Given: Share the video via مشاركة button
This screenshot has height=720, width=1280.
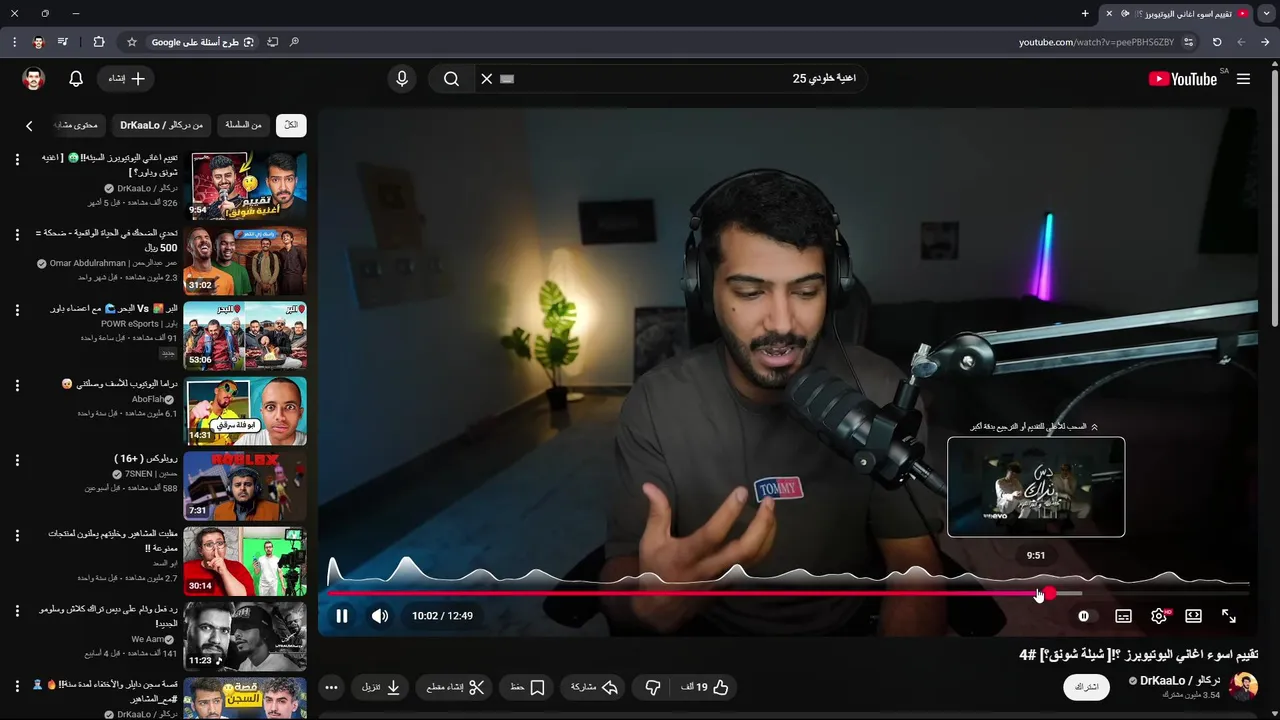Looking at the screenshot, I should click(x=595, y=688).
